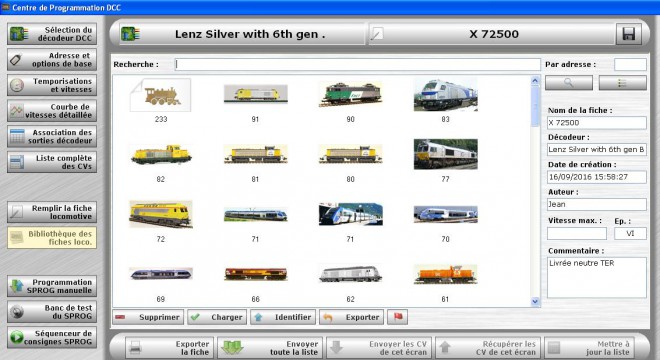Click the magnifier search button
Screen dimensions: 660x360
coord(569,83)
